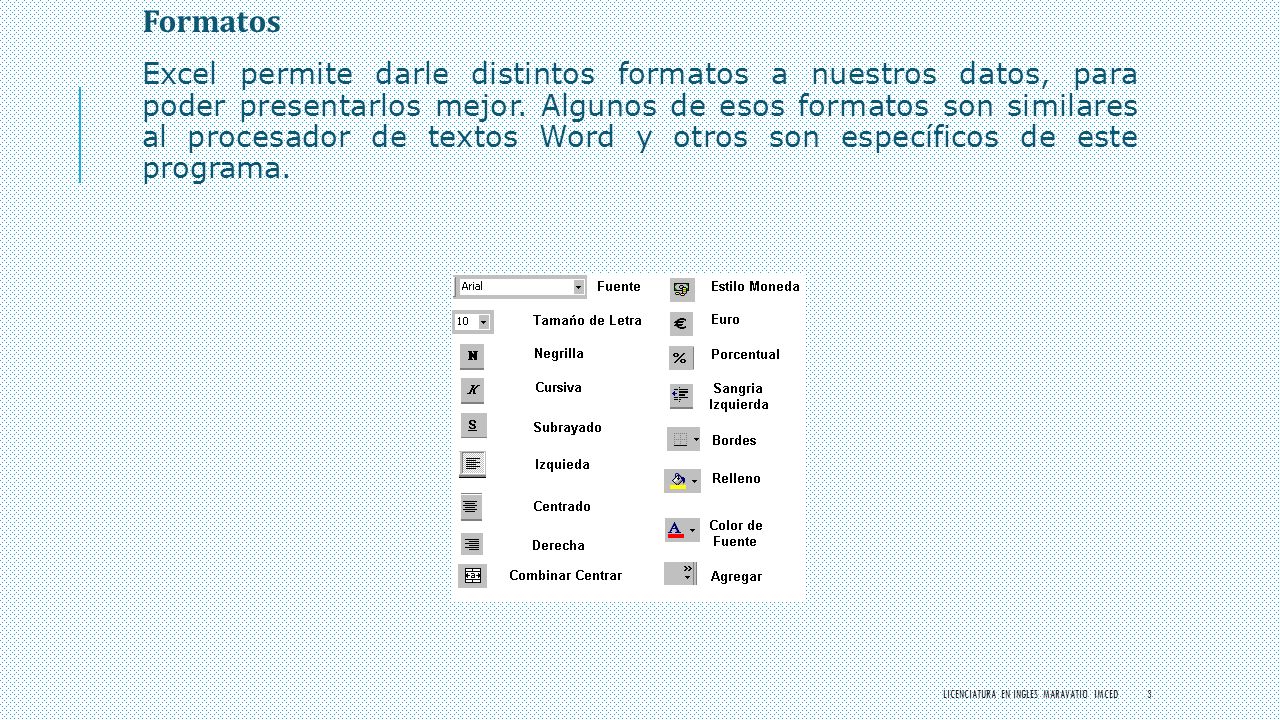
Task: Click the Estilo Moneda currency icon
Action: (x=682, y=290)
